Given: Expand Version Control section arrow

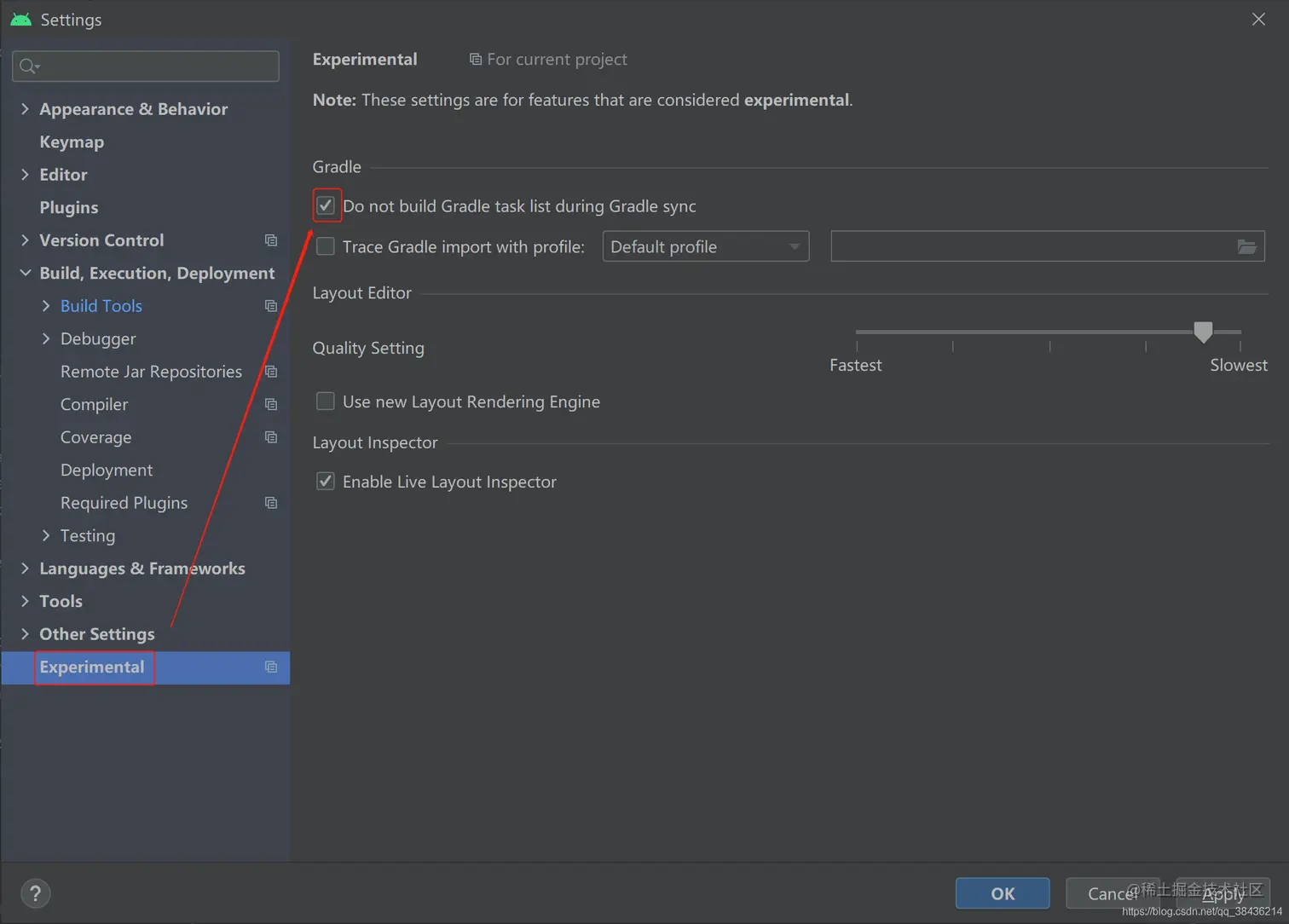Looking at the screenshot, I should 25,240.
